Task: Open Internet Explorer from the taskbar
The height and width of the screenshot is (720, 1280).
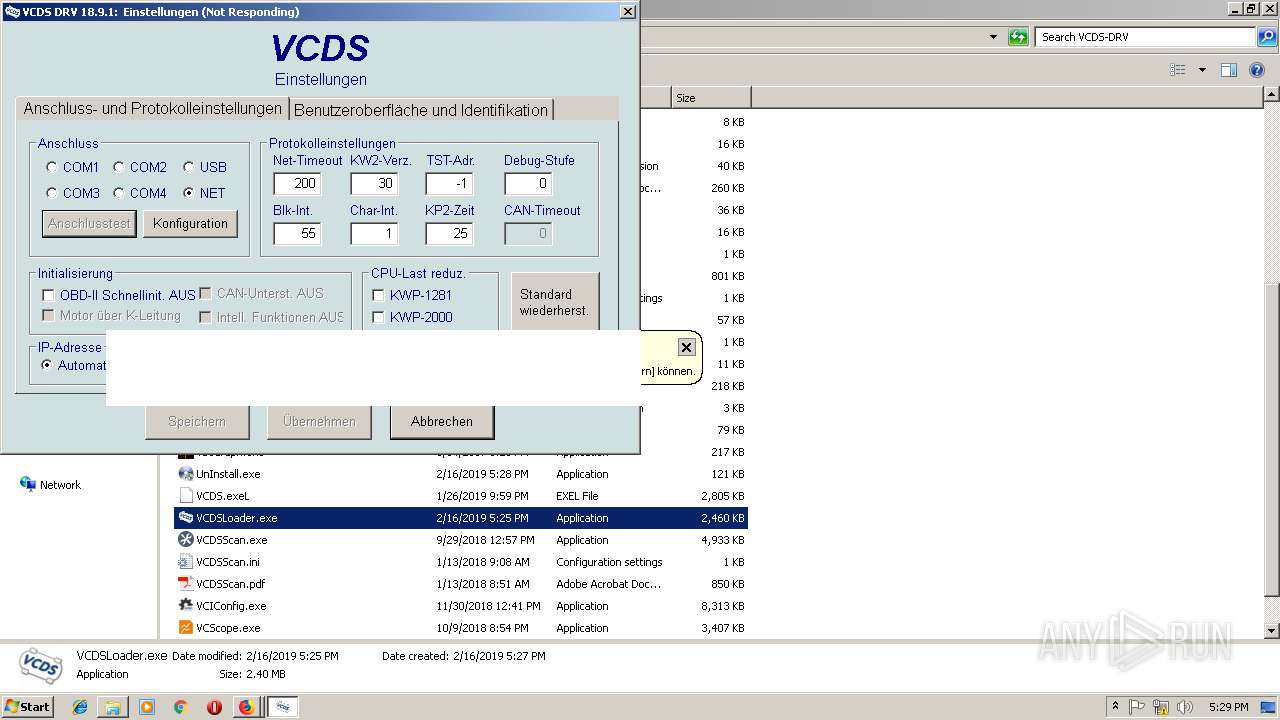Action: click(80, 707)
